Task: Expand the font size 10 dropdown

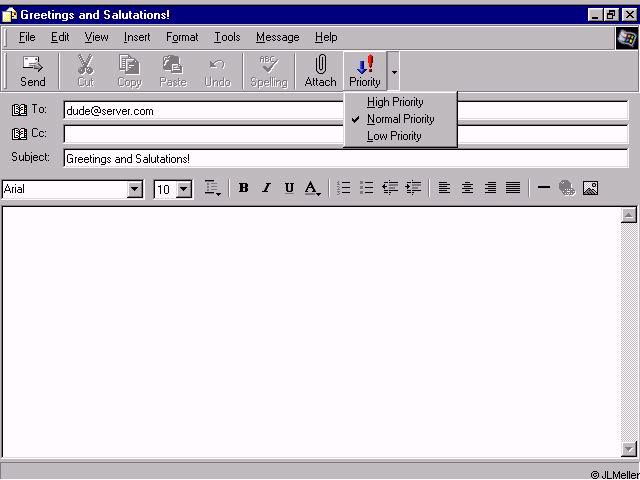Action: (184, 189)
